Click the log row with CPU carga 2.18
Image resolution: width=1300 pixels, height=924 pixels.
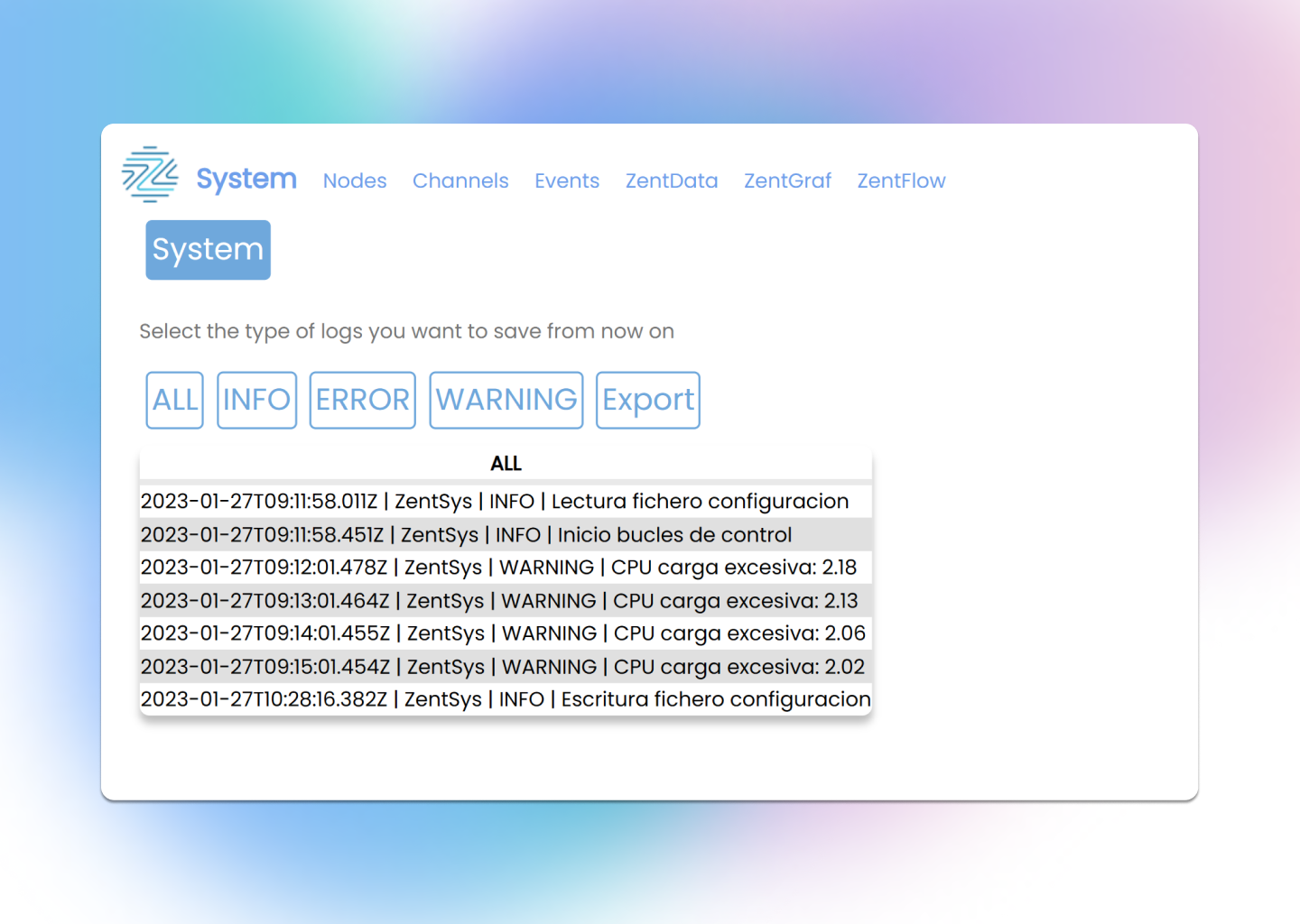(506, 568)
